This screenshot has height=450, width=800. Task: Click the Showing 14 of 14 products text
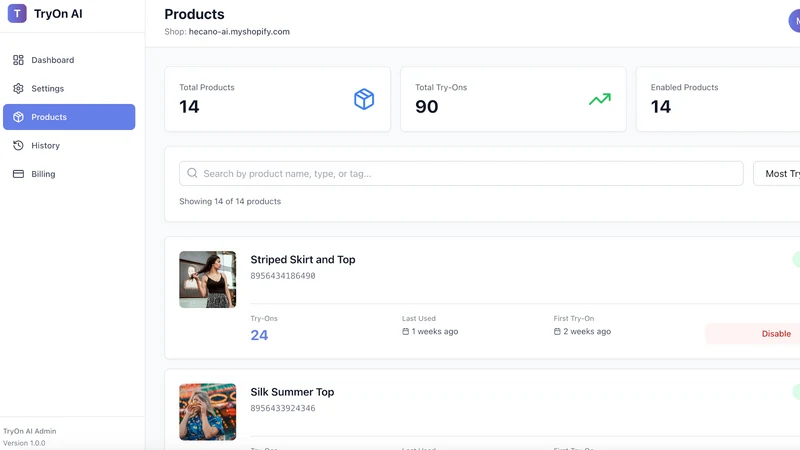(x=230, y=202)
